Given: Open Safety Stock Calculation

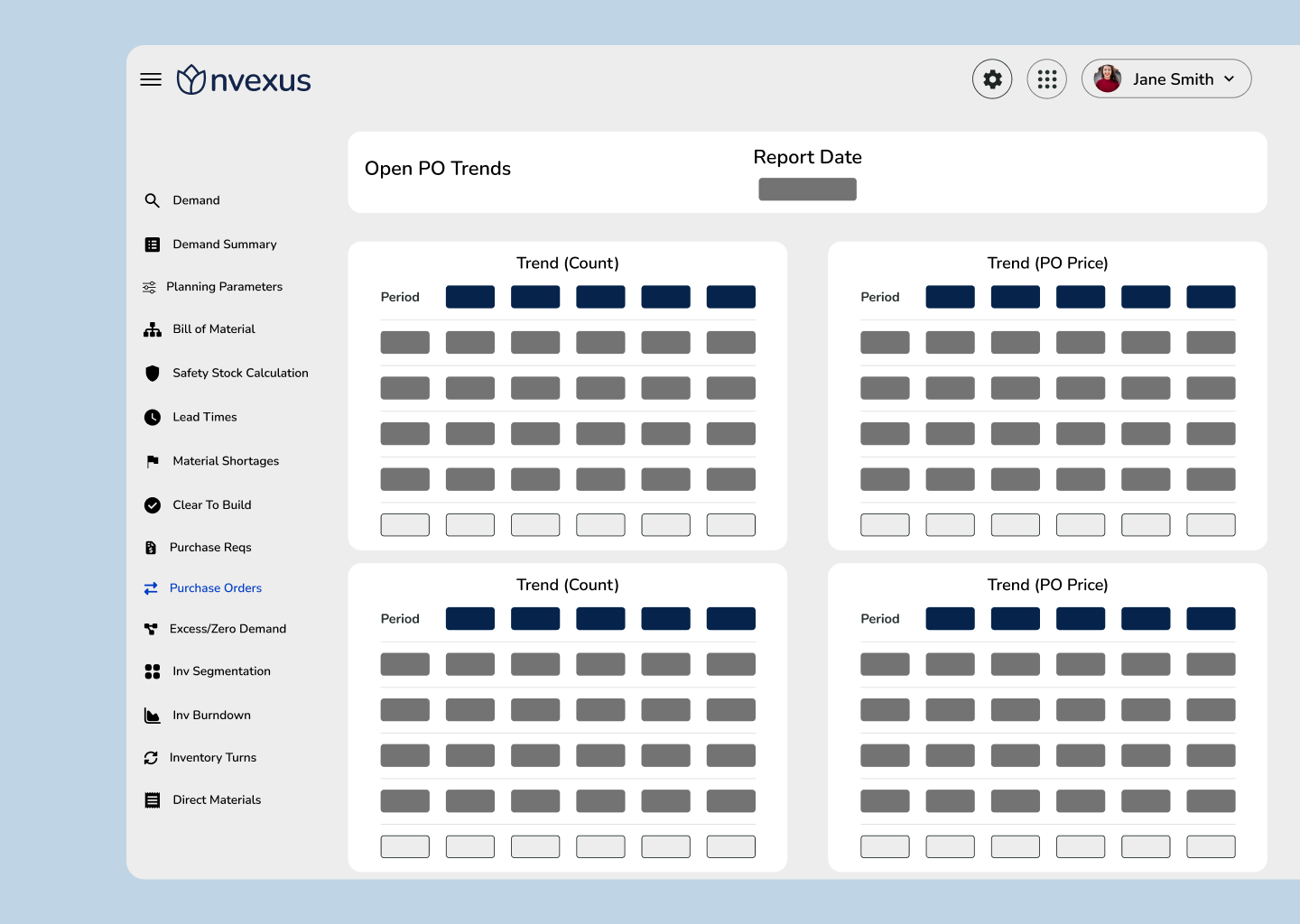Looking at the screenshot, I should pyautogui.click(x=240, y=373).
